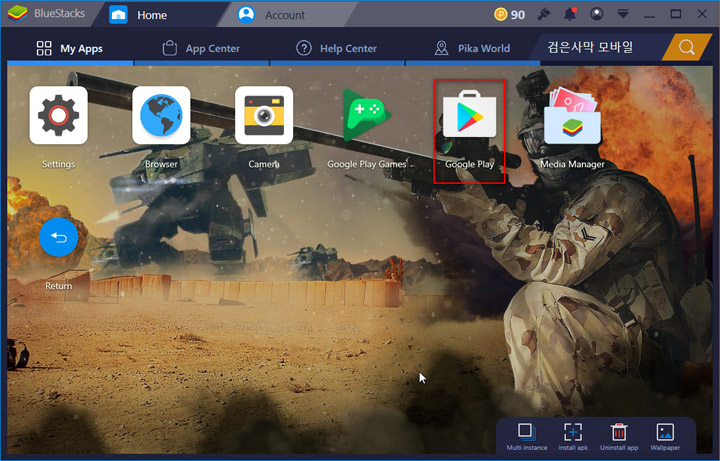Click the Uninstall app trash icon
The image size is (720, 461).
(x=619, y=432)
